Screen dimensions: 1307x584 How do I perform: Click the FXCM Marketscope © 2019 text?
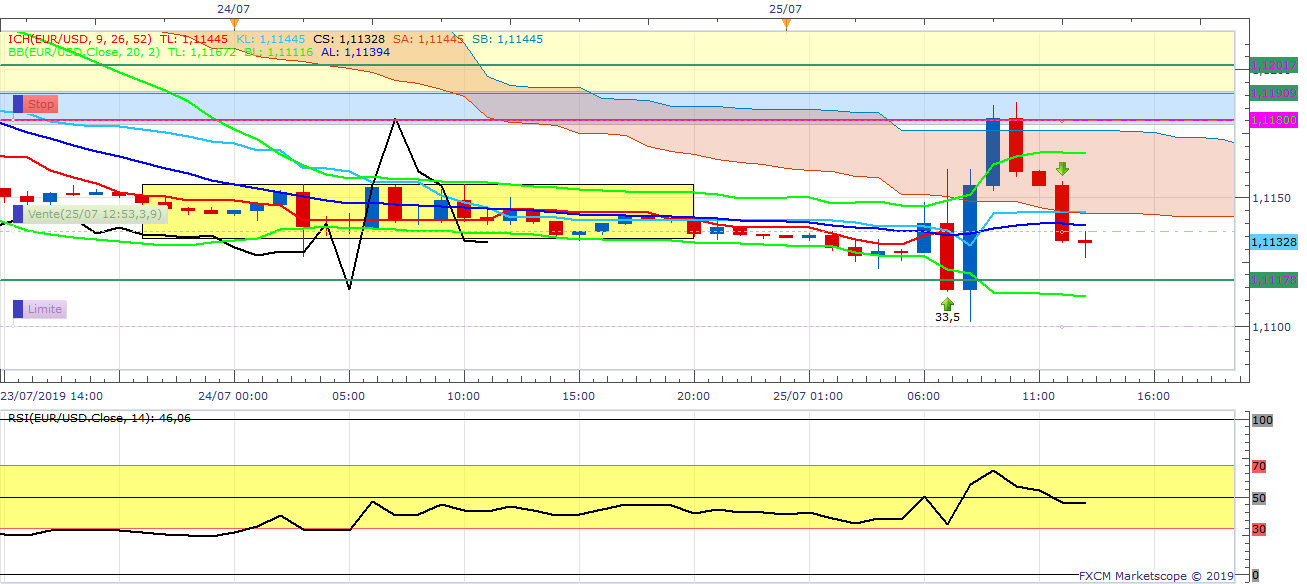1156,576
